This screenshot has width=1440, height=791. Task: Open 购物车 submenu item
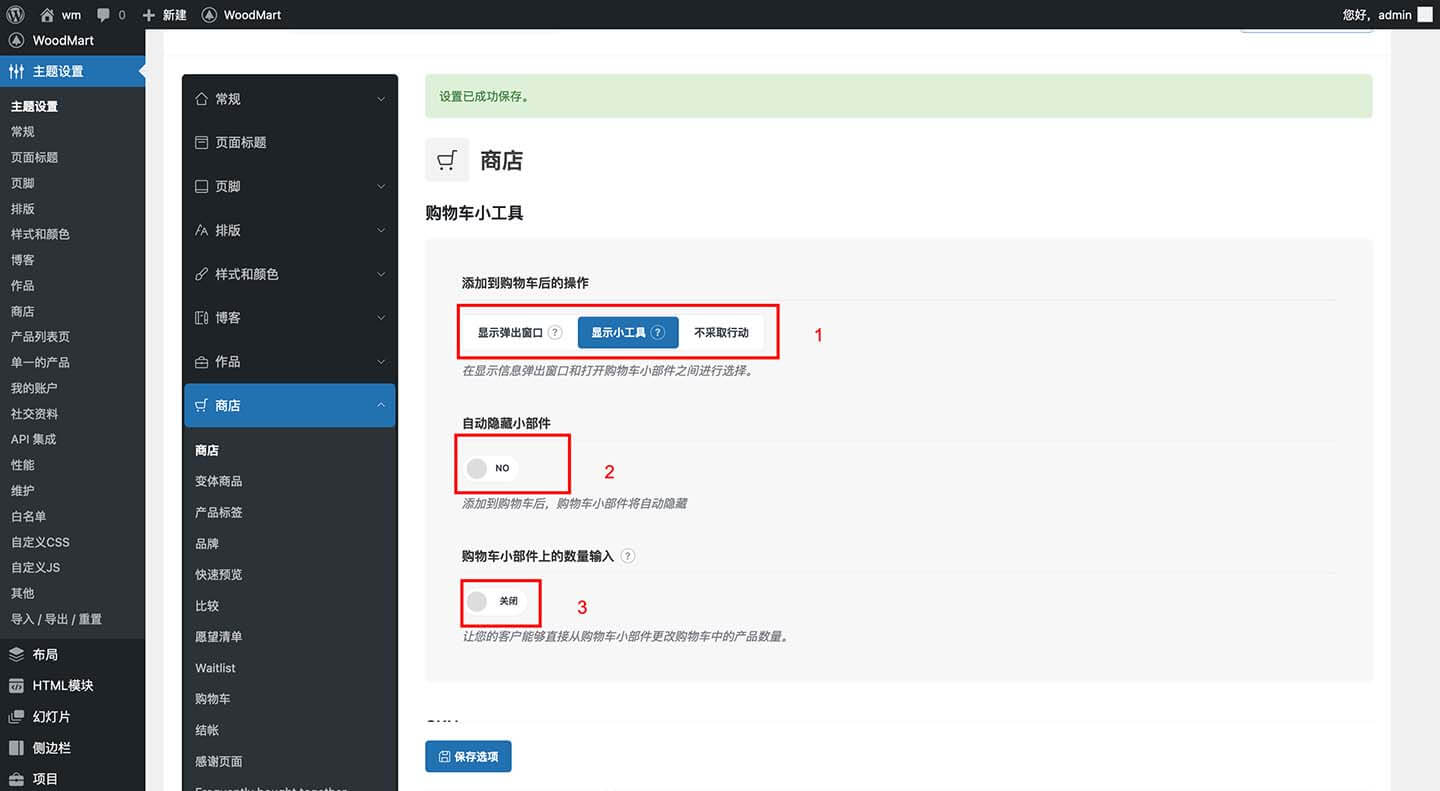pyautogui.click(x=212, y=698)
